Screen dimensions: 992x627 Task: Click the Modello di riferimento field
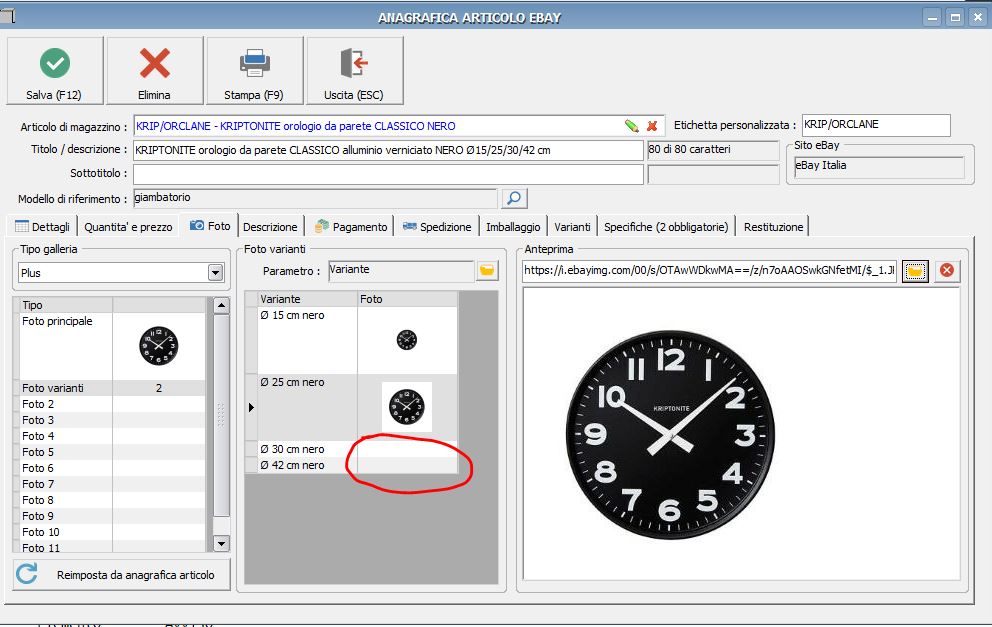click(315, 198)
